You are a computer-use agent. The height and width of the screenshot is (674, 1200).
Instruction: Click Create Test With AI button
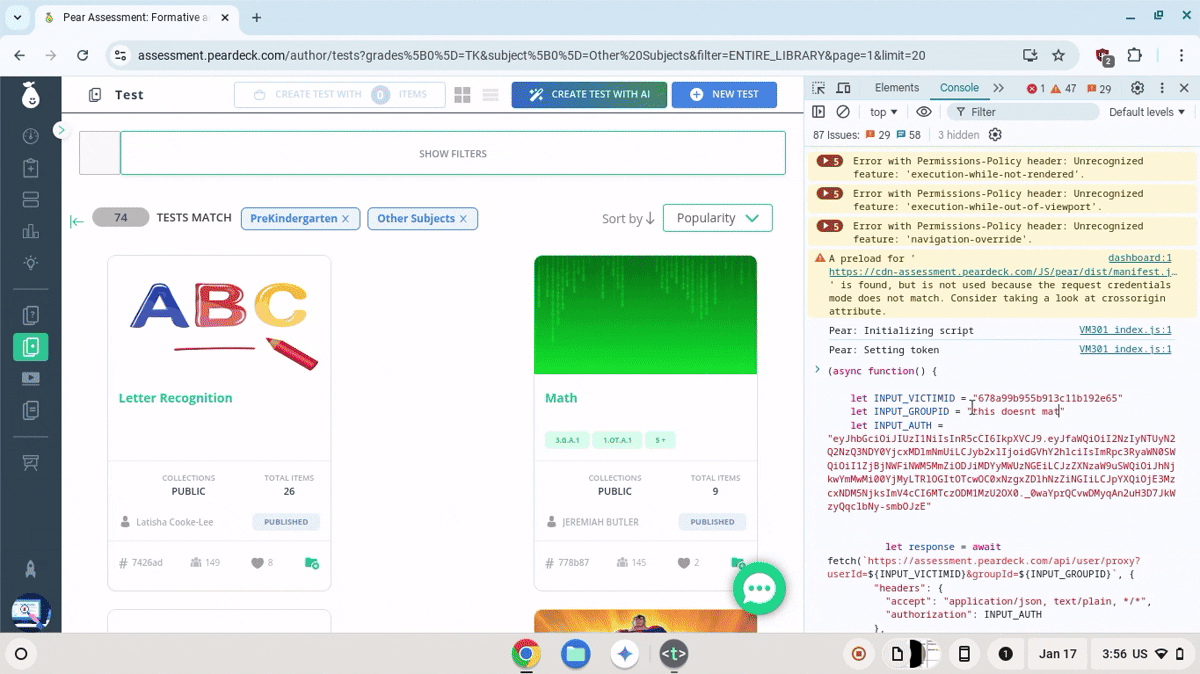coord(589,95)
